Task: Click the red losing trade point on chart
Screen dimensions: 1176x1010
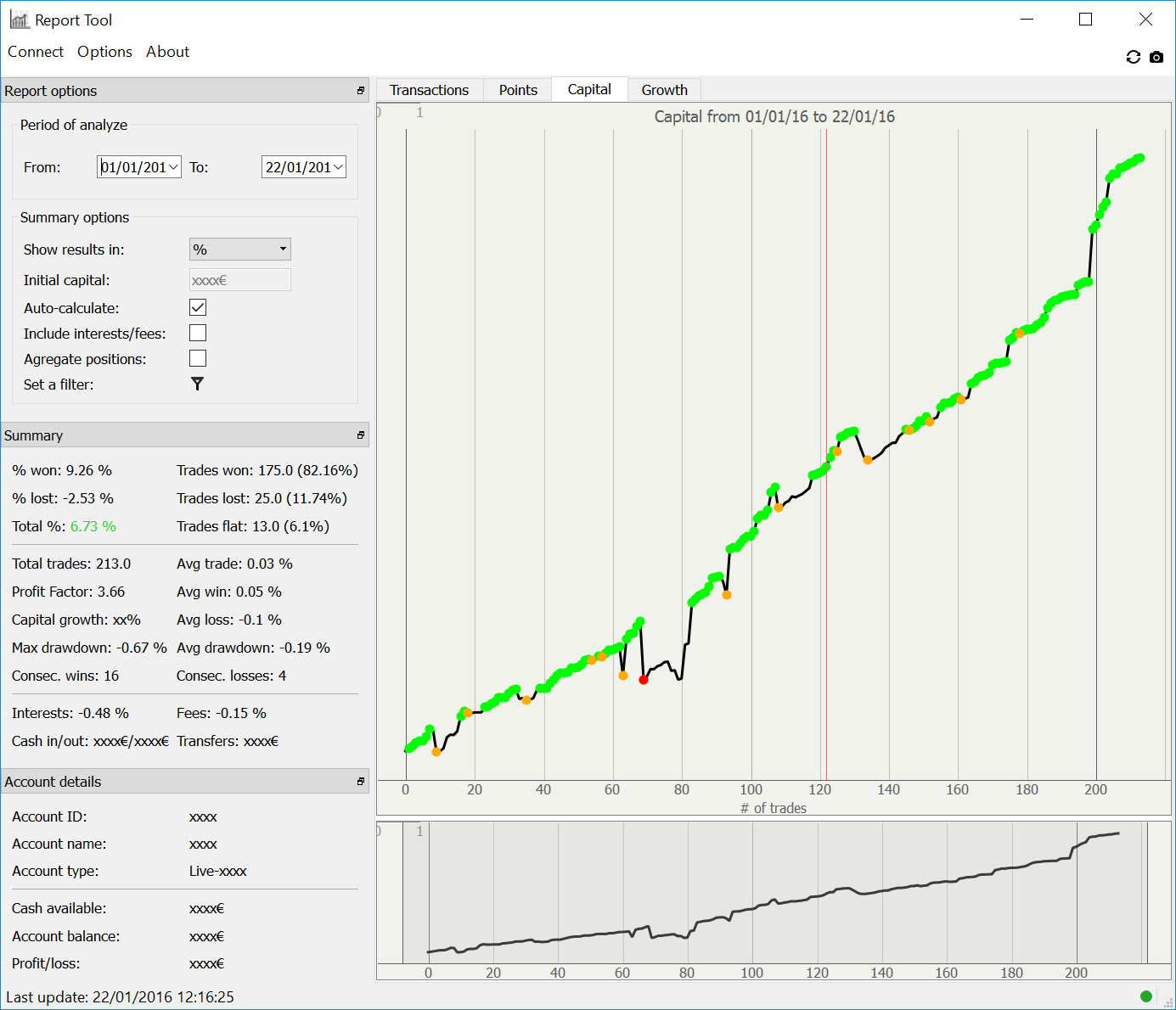Action: [x=644, y=680]
